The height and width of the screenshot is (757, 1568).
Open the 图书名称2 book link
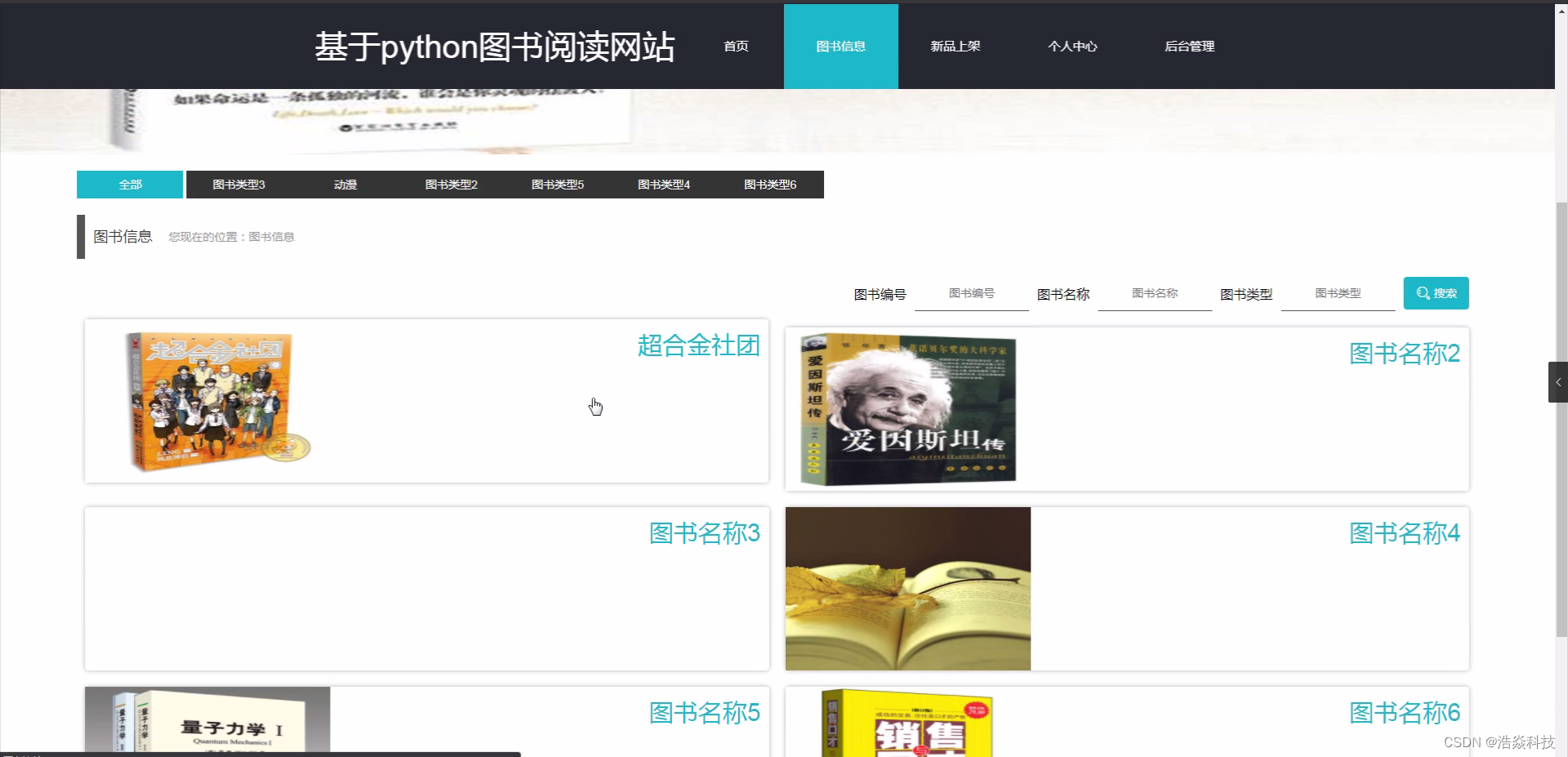pyautogui.click(x=1404, y=353)
